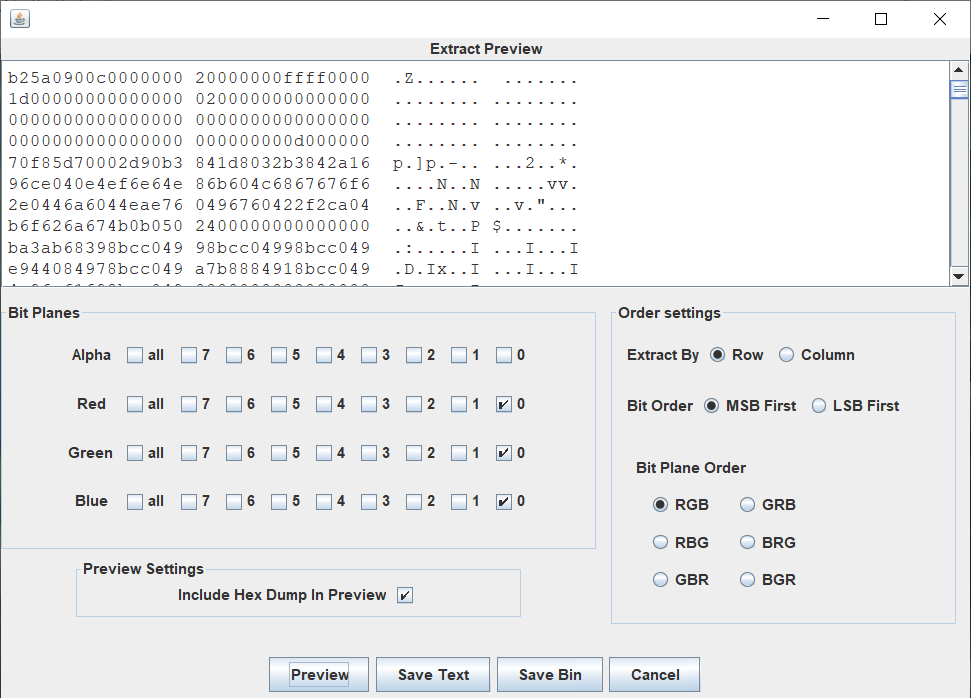Screen dimensions: 971x698
Task: Click hex line starting b25a0900c0000000
Action: point(292,78)
